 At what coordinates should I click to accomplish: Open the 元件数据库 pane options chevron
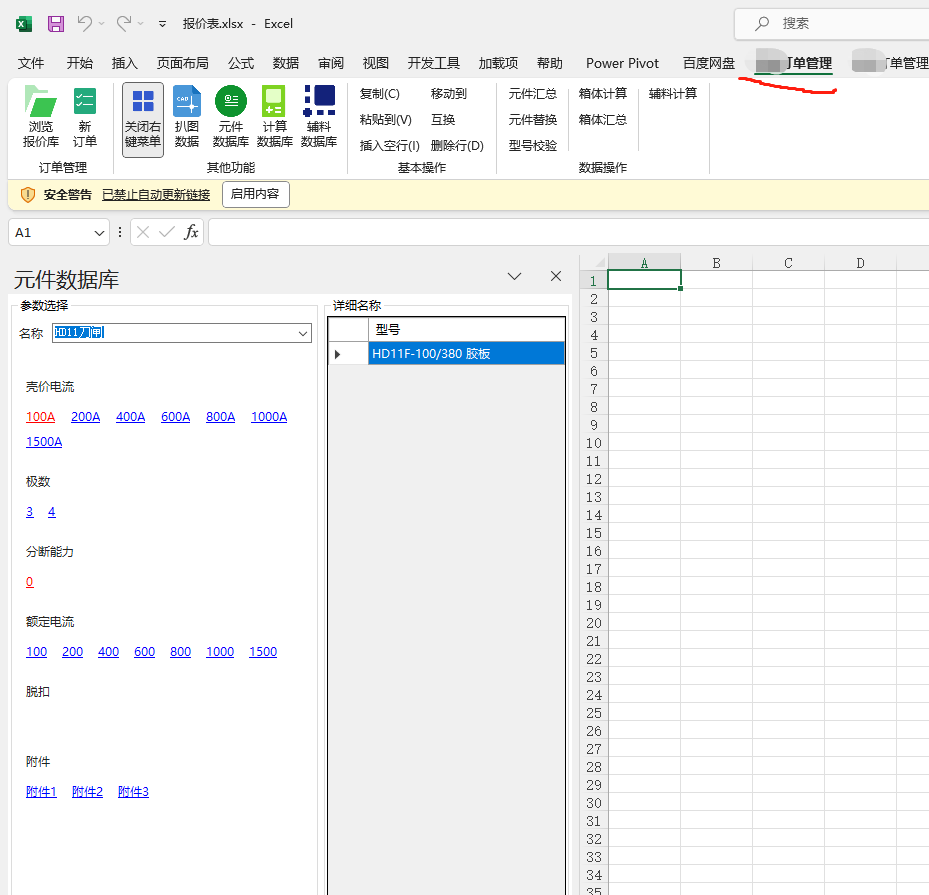coord(514,277)
